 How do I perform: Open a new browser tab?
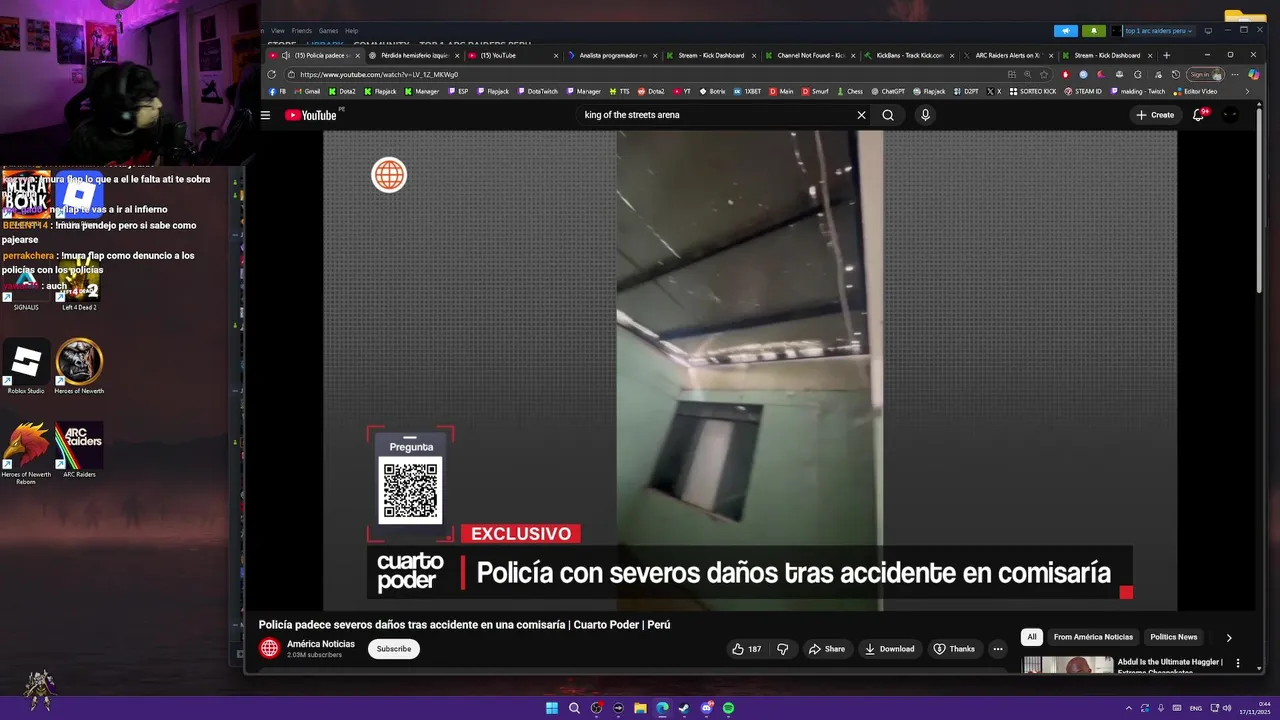[x=1166, y=56]
